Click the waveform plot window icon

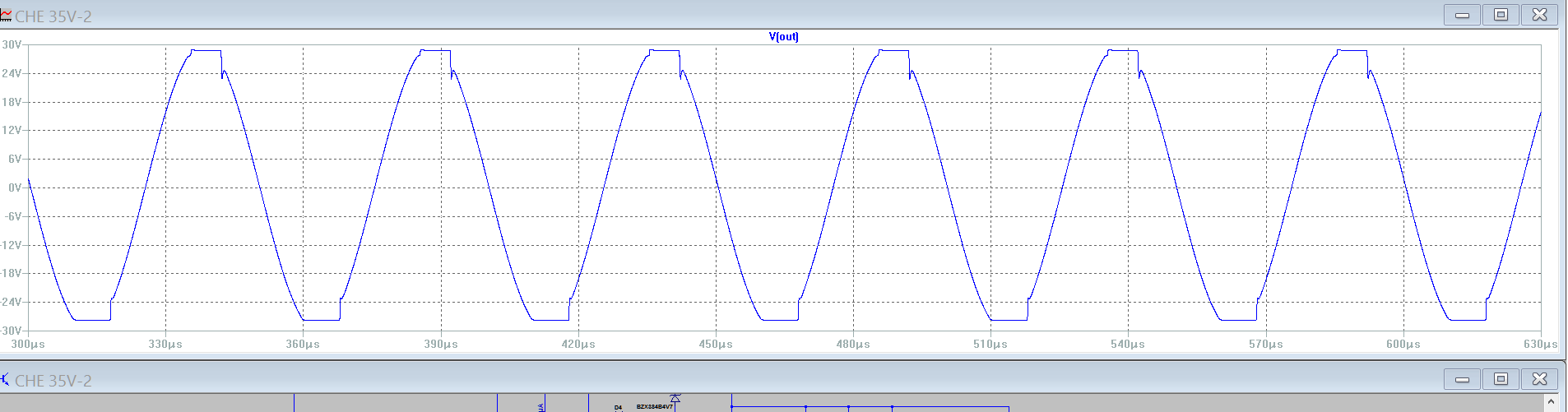click(6, 16)
